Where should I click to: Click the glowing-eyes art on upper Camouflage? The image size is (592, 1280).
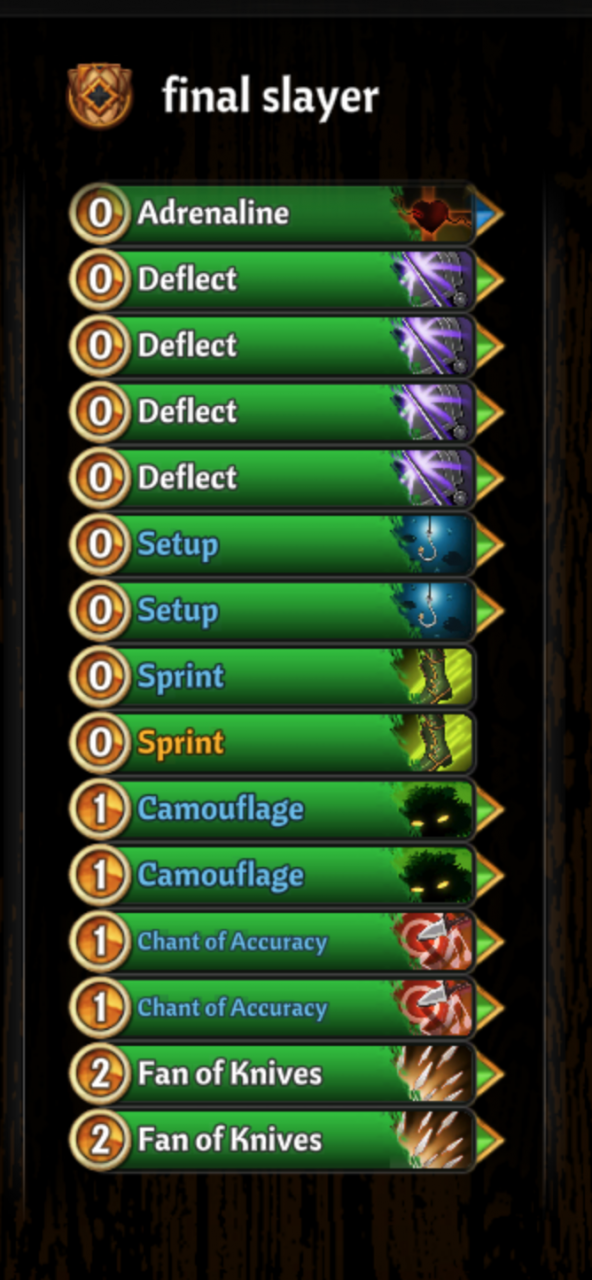tap(432, 809)
